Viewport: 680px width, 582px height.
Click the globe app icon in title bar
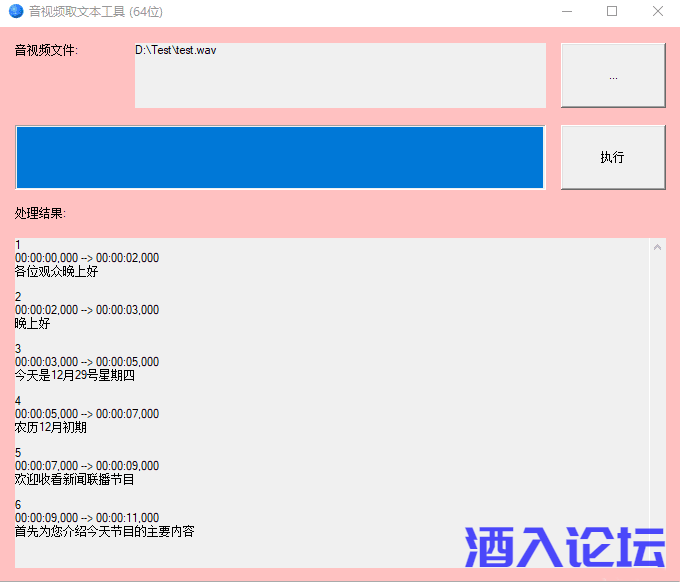click(15, 12)
